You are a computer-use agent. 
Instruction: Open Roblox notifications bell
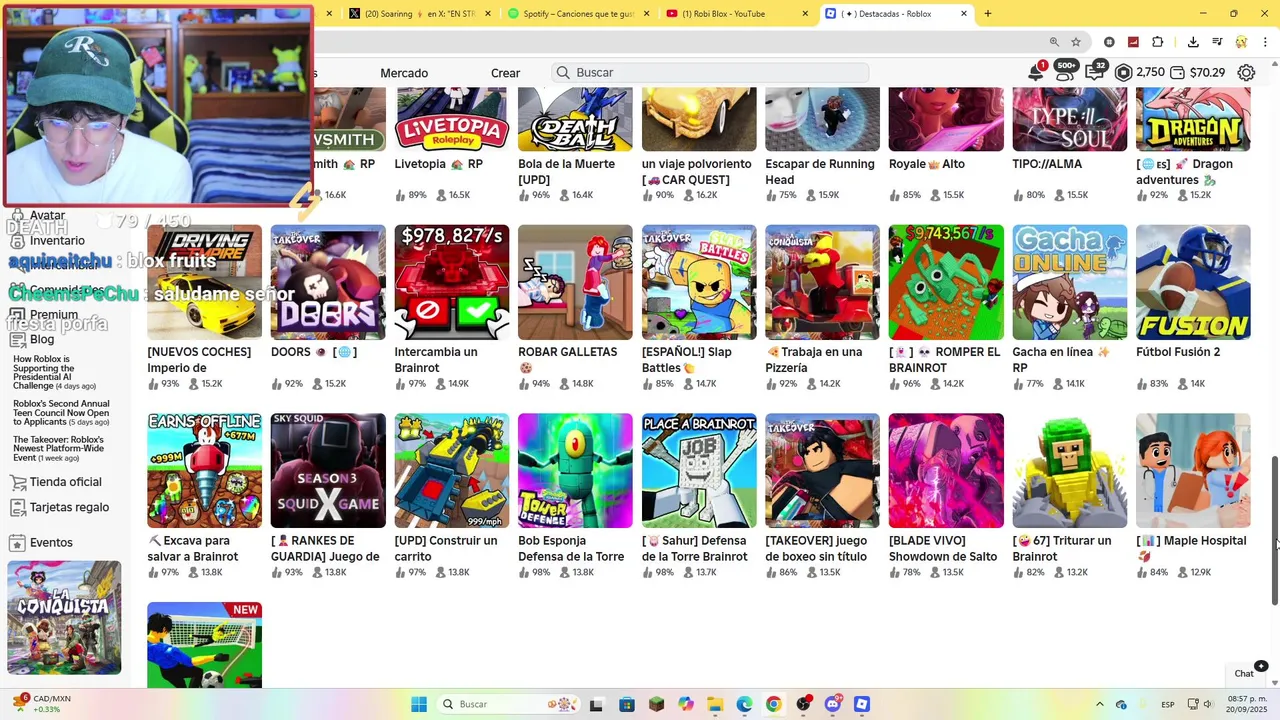(1036, 72)
